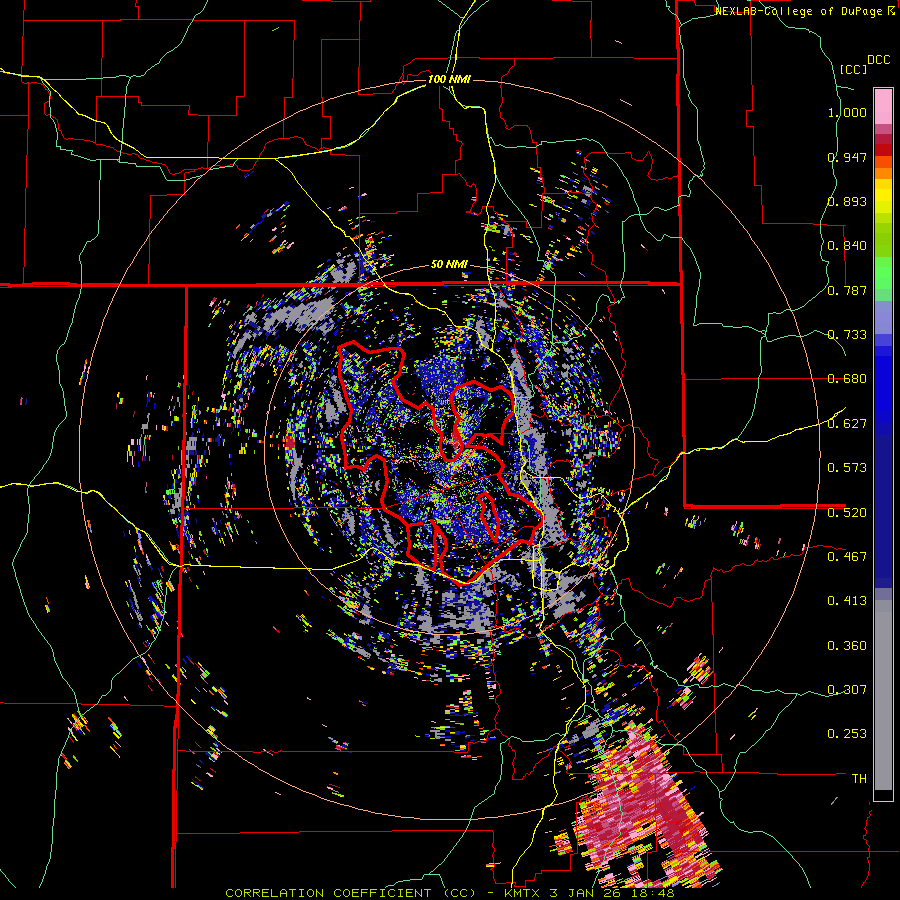Click the pink top segment of the color bar

[x=883, y=107]
